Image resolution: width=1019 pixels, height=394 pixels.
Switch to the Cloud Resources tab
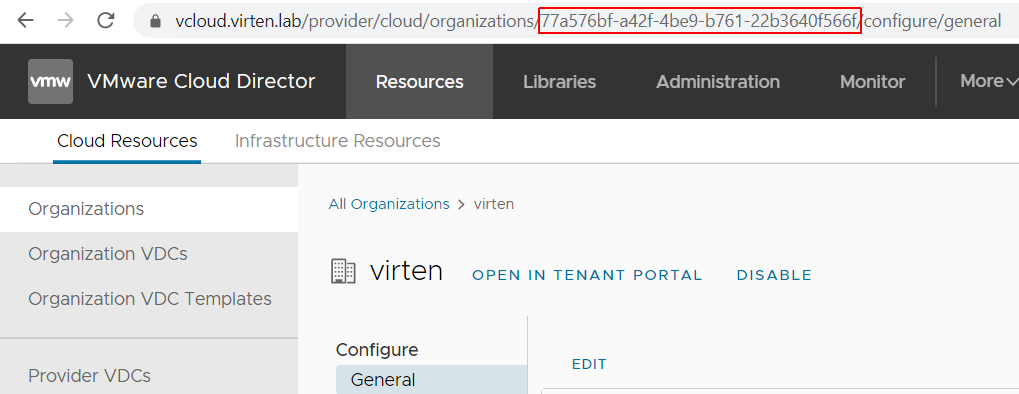coord(127,141)
